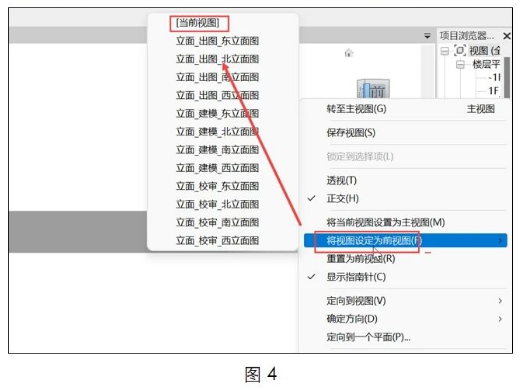This screenshot has width=526, height=390.
Task: Choose 立面_建模_北立面图 from the submenu
Action: 217,131
